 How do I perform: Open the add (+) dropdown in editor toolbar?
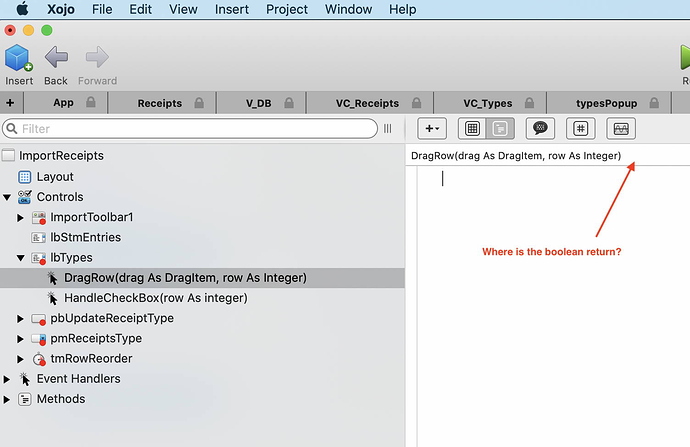pyautogui.click(x=432, y=128)
